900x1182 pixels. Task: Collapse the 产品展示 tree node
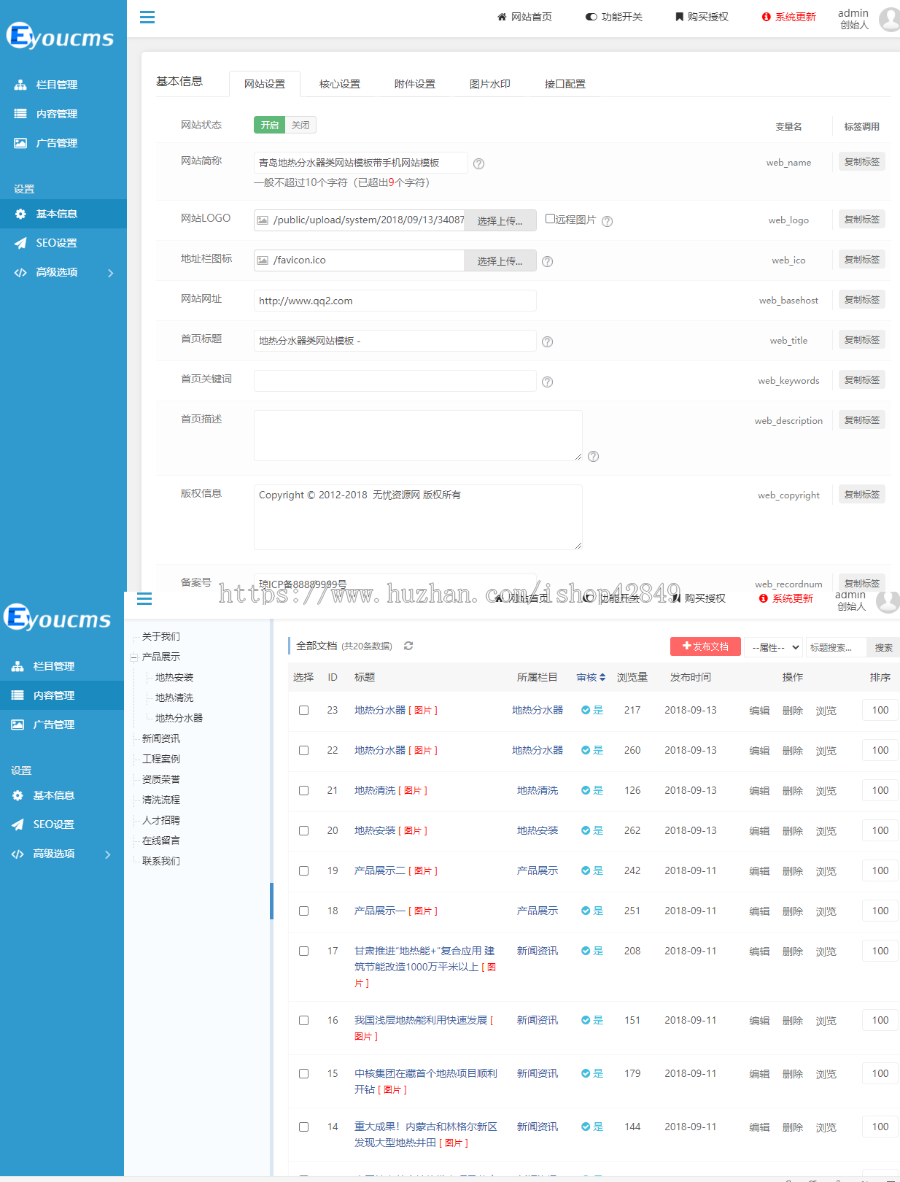134,657
